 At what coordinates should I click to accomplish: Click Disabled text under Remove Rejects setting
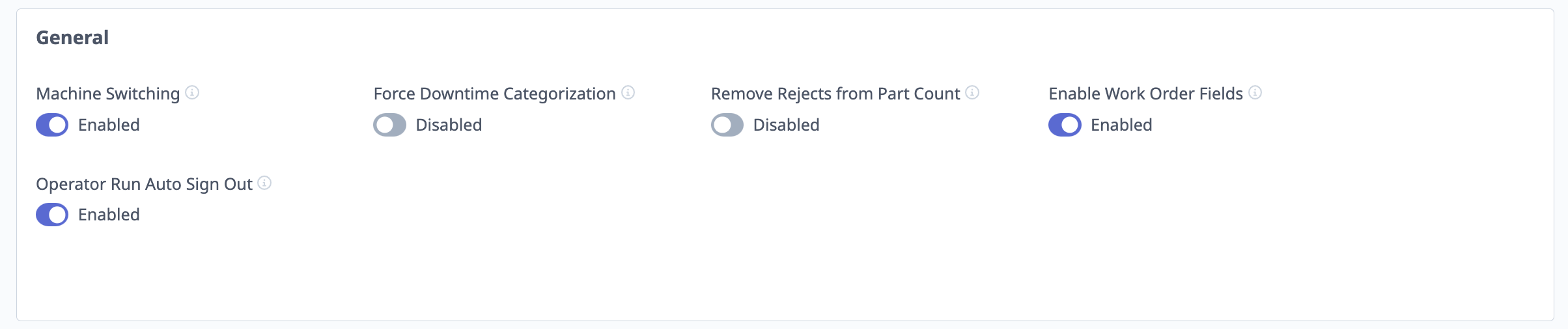(x=787, y=125)
